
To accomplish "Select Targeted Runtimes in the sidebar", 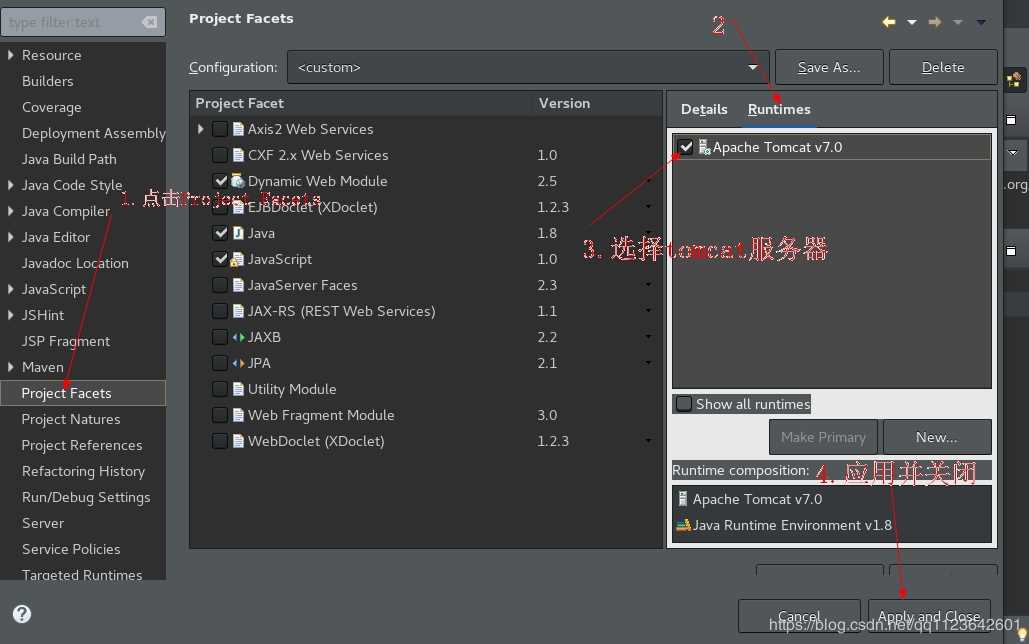I will [x=82, y=574].
